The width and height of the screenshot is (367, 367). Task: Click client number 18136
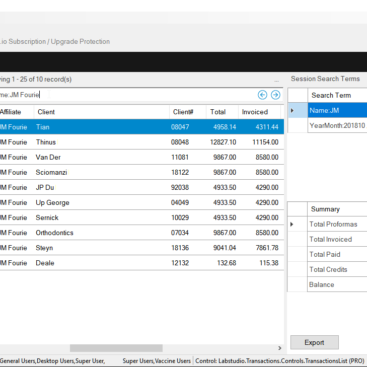pos(180,248)
